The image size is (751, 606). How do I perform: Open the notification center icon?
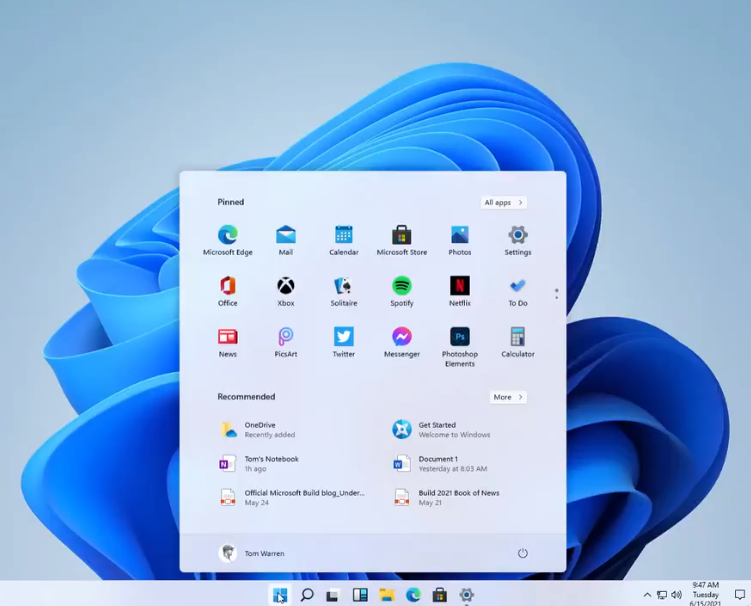point(740,595)
